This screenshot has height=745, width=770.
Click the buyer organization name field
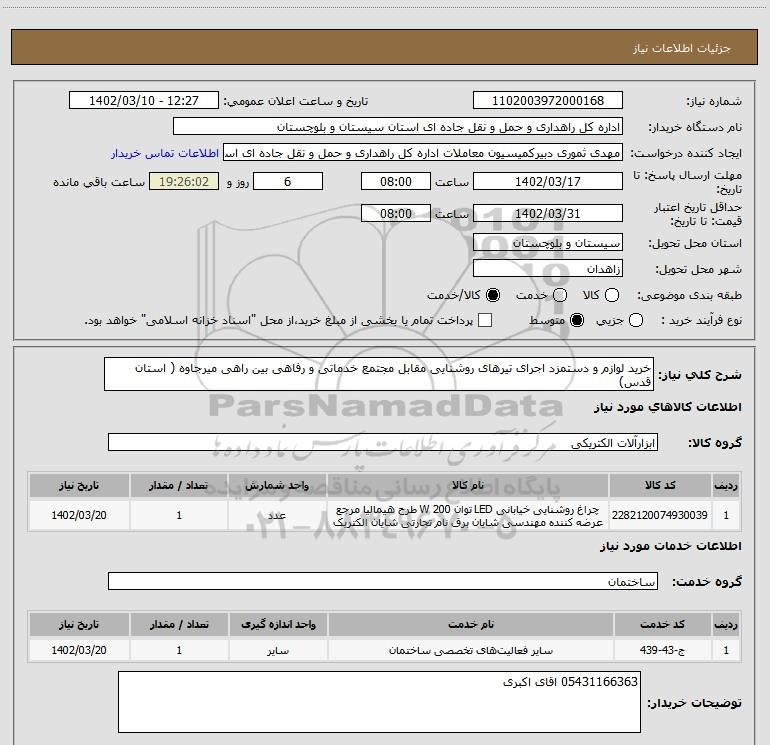(398, 127)
